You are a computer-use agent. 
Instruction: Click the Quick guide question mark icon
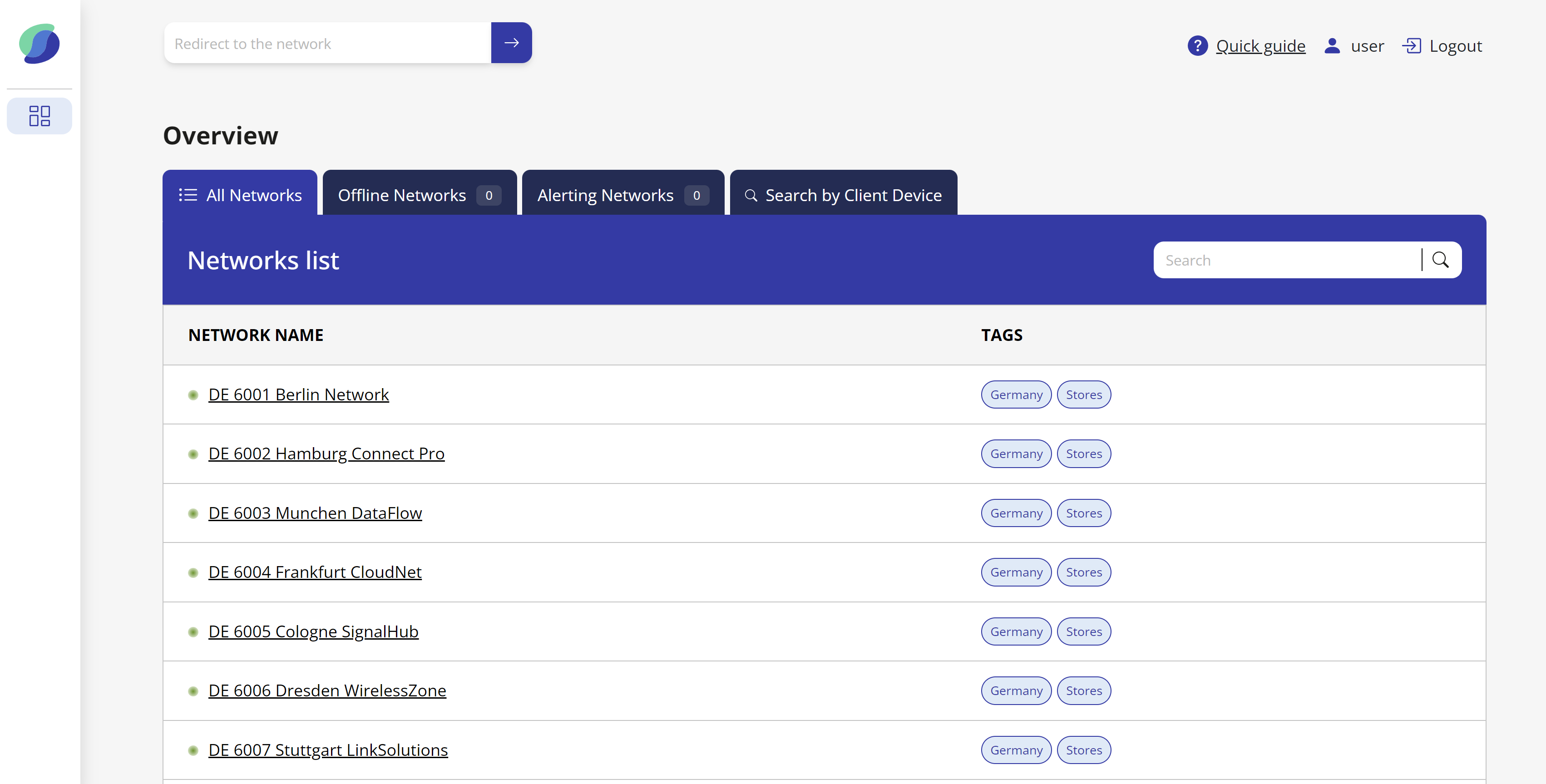(1197, 45)
